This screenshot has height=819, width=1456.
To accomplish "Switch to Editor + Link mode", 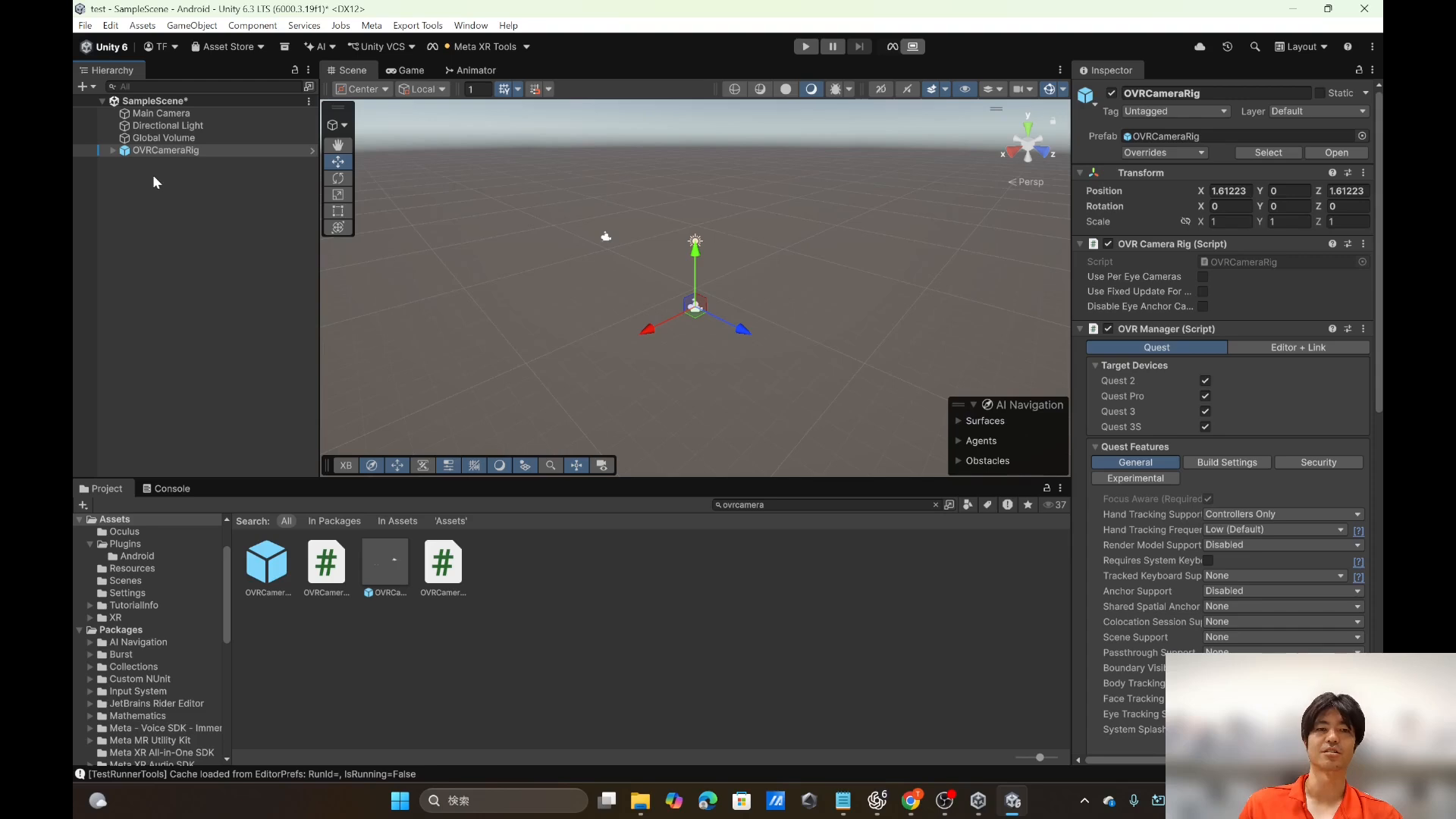I will pyautogui.click(x=1298, y=347).
